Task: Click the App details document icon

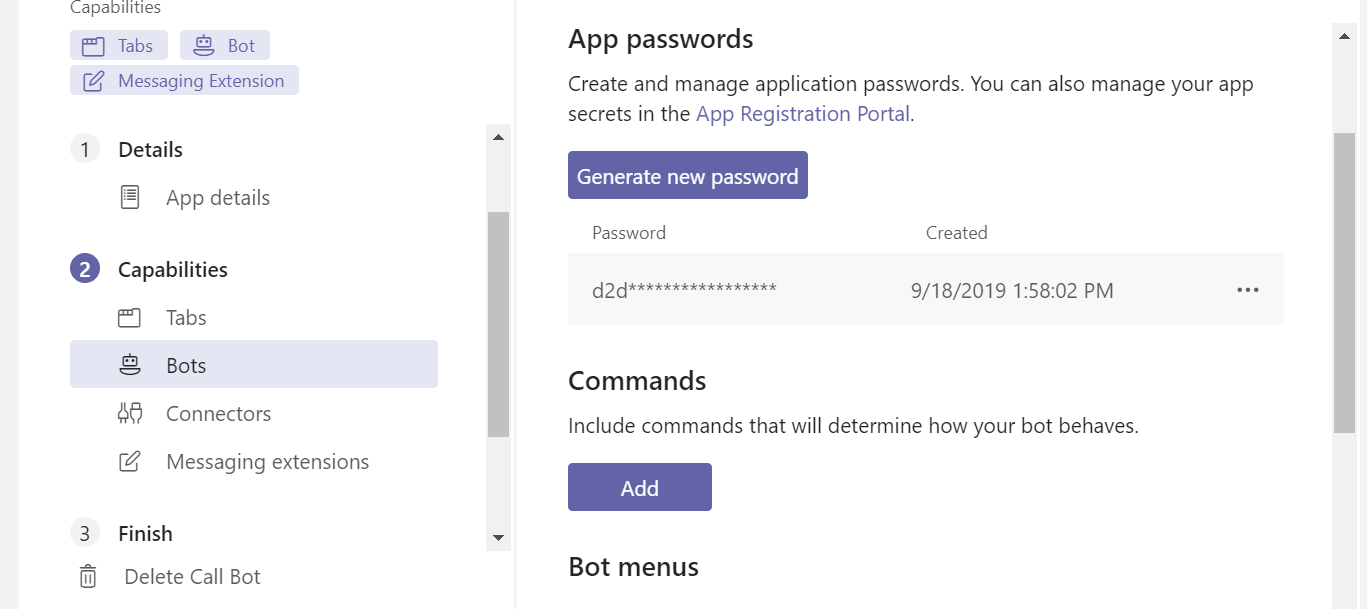Action: 129,197
